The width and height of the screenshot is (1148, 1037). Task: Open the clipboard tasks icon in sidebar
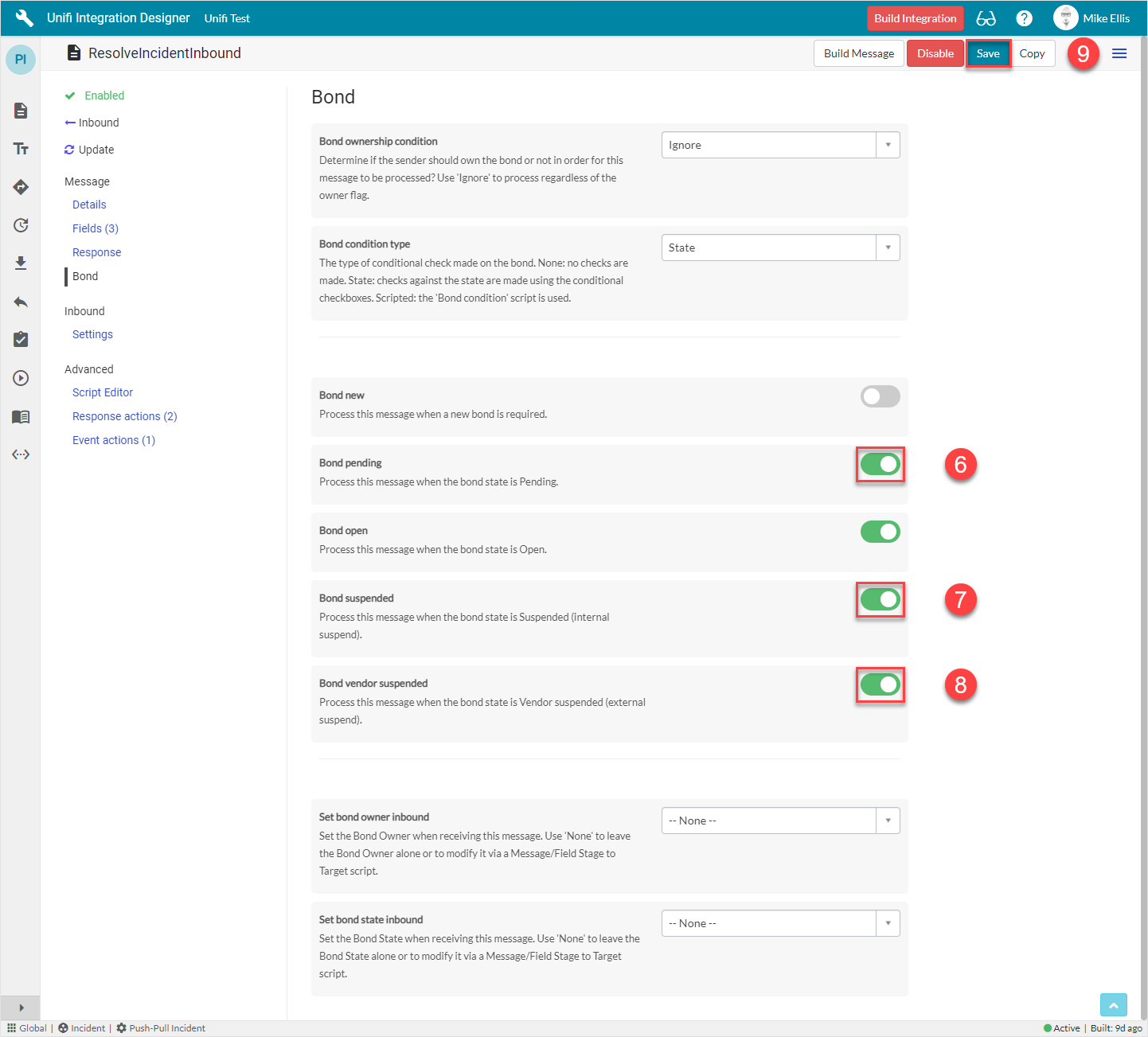point(21,339)
